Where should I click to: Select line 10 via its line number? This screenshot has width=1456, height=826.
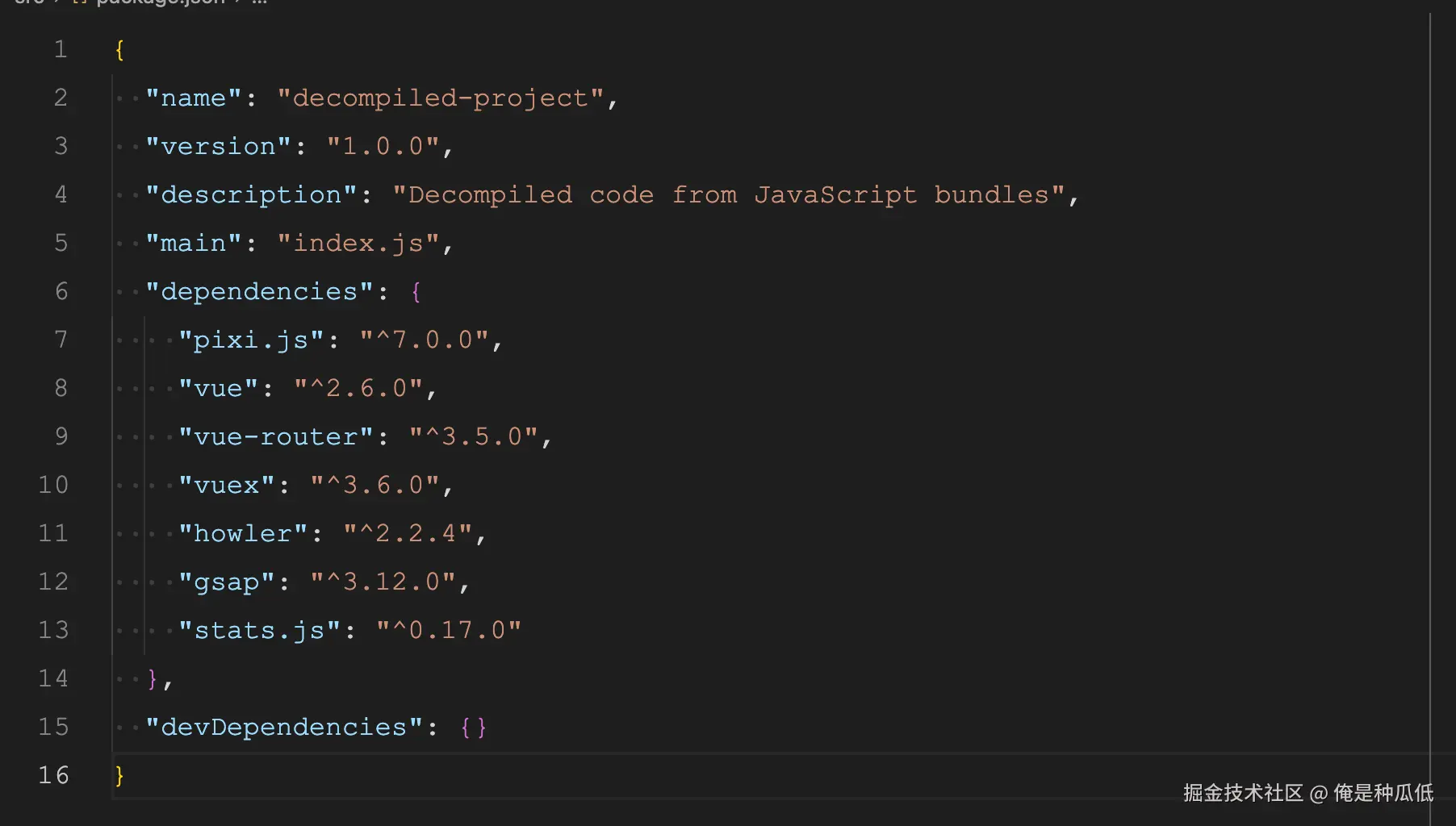[x=53, y=486]
